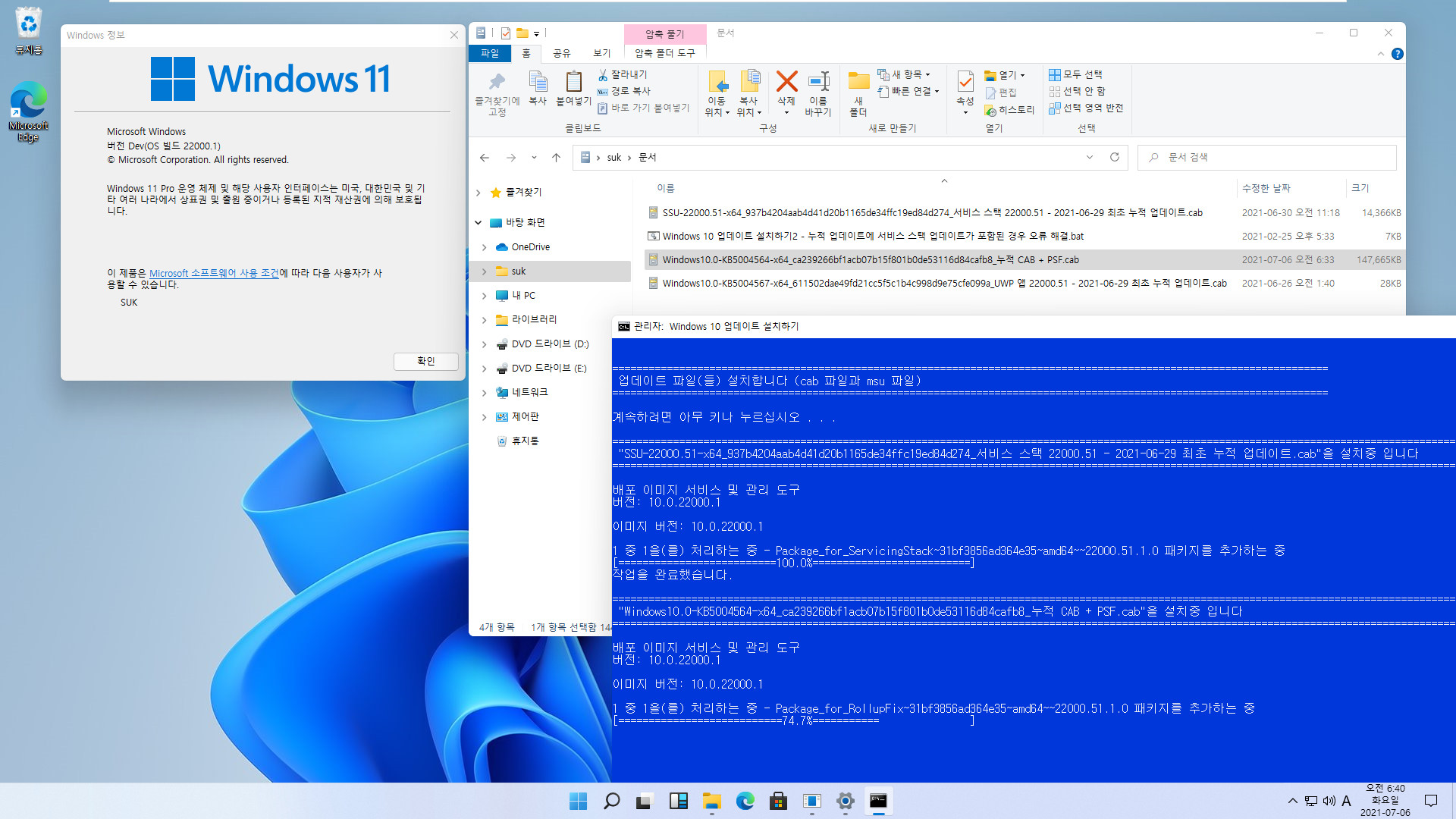Click Copy path (경로 복사) in ribbon
This screenshot has height=819, width=1456.
623,91
